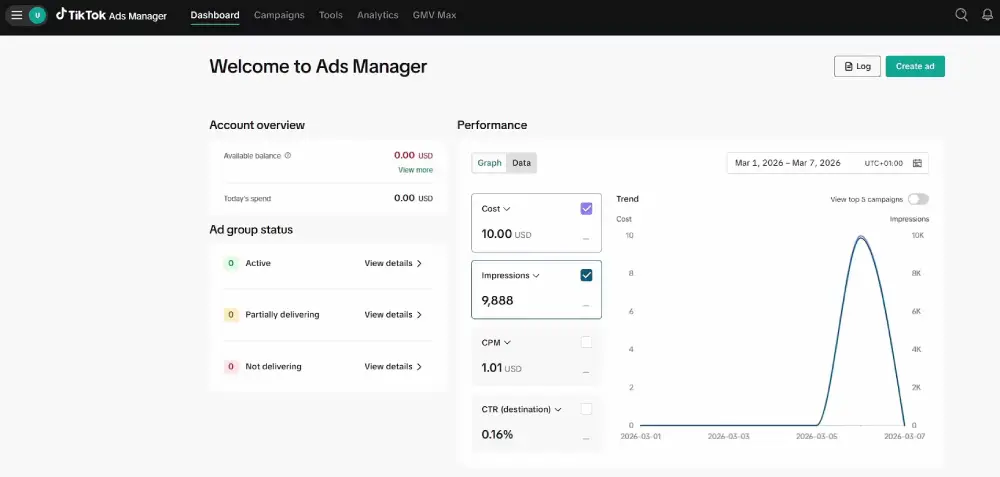Toggle View top 5 campaigns switch
Image resolution: width=1000 pixels, height=477 pixels.
point(918,200)
